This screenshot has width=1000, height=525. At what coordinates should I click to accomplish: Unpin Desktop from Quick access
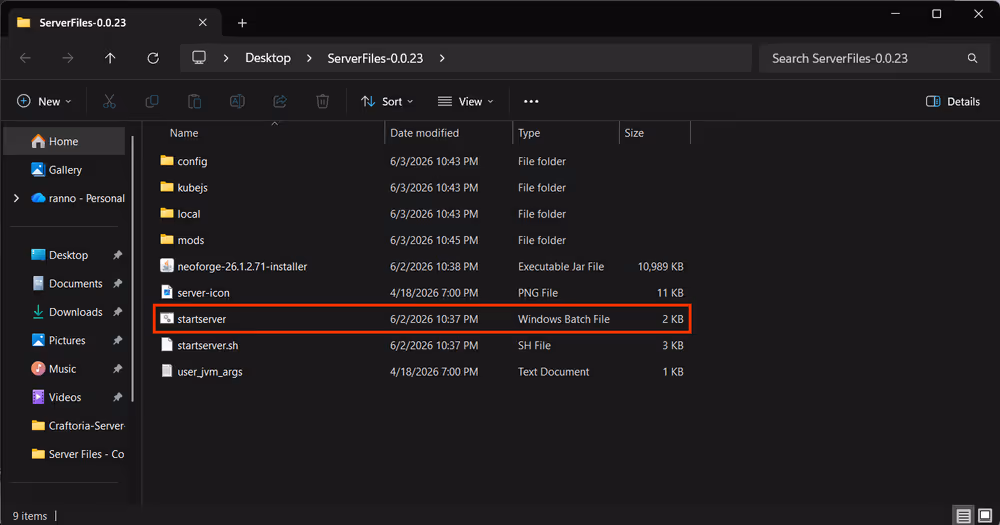[117, 255]
